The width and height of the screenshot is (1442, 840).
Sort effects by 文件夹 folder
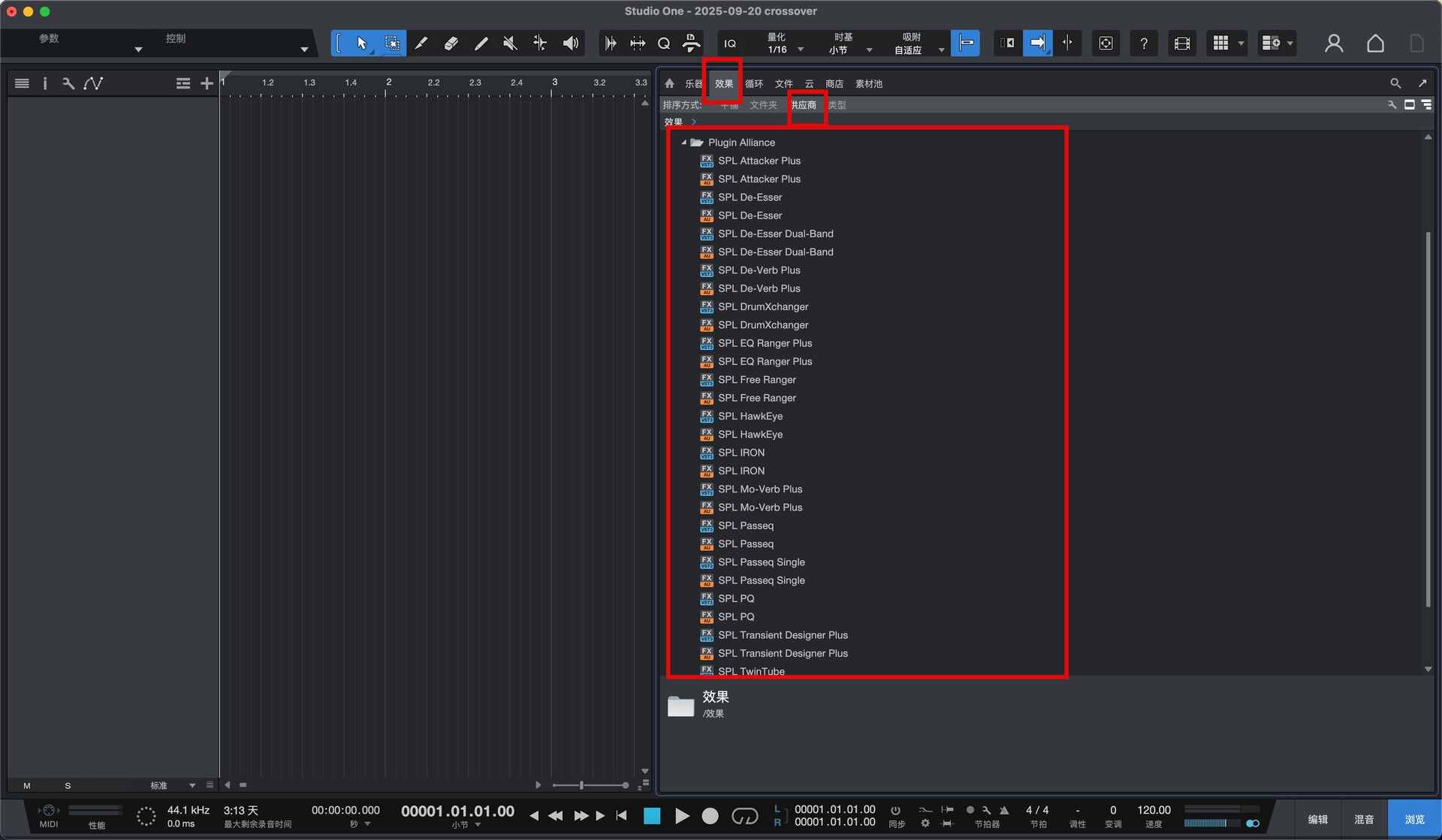[x=763, y=105]
